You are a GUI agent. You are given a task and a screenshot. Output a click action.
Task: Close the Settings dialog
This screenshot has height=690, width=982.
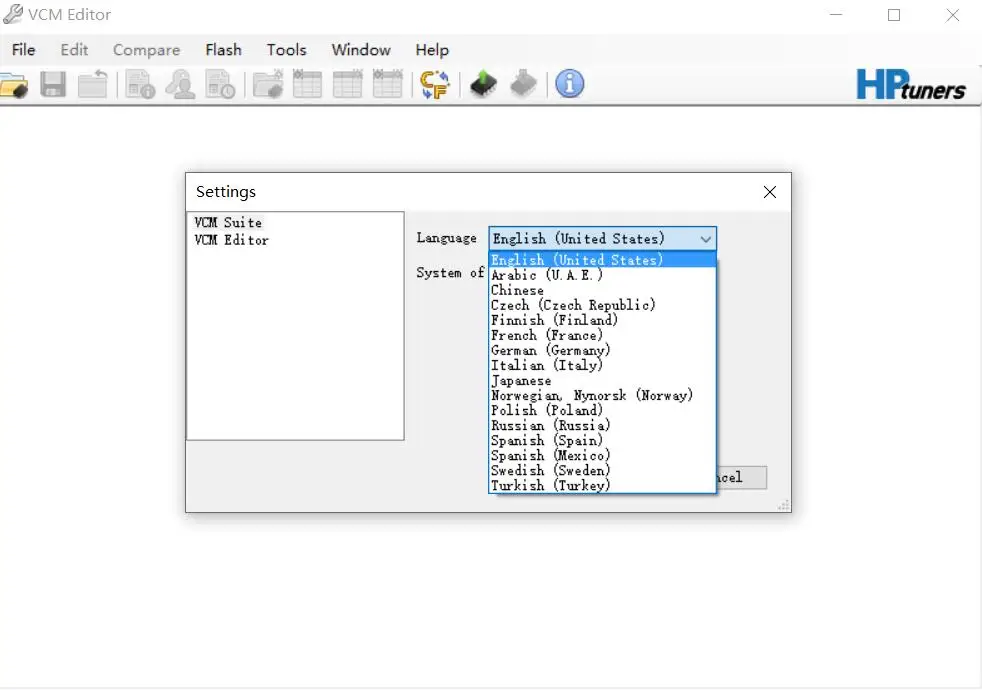pos(770,192)
